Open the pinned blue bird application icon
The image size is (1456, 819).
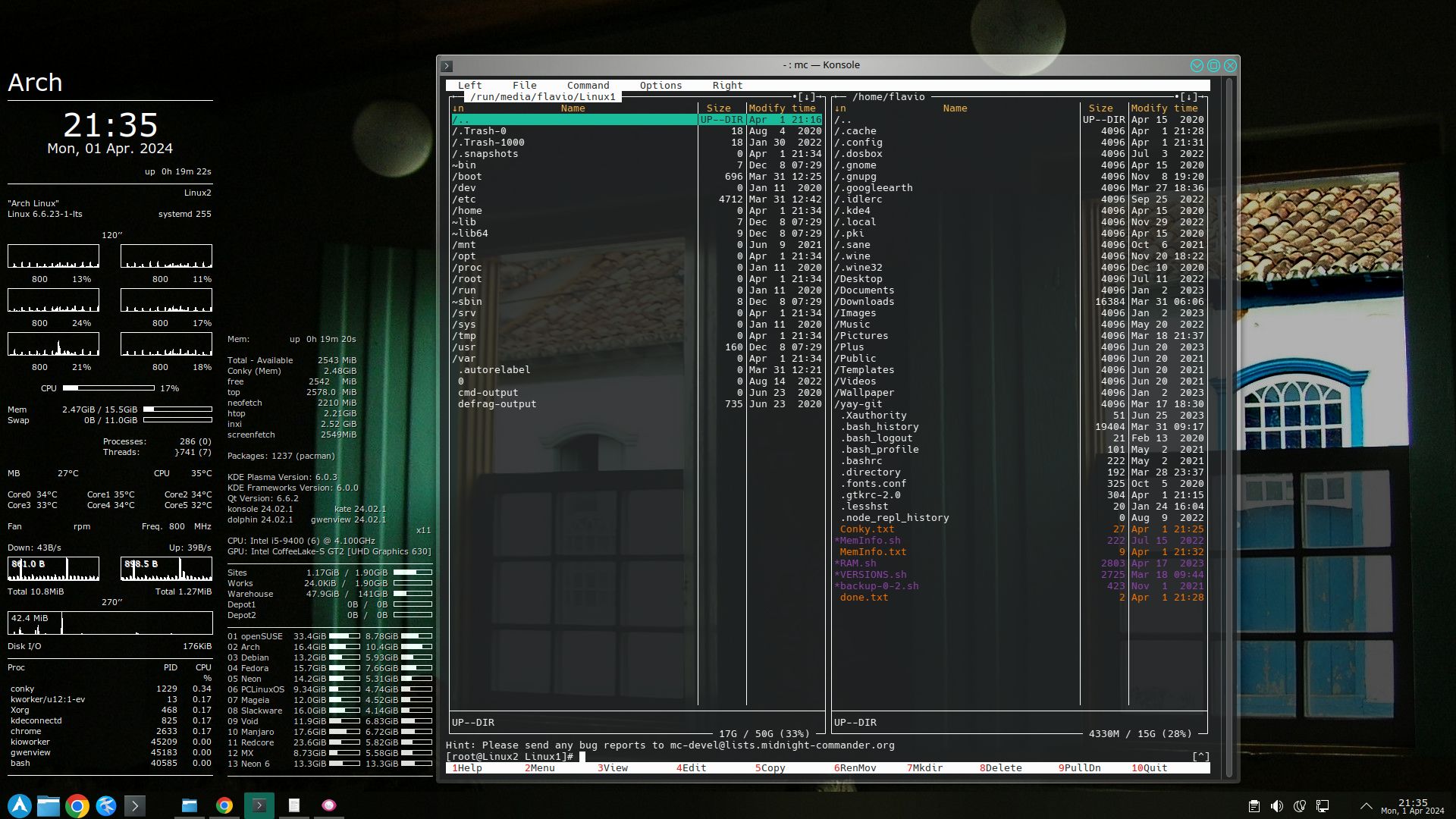tap(106, 805)
